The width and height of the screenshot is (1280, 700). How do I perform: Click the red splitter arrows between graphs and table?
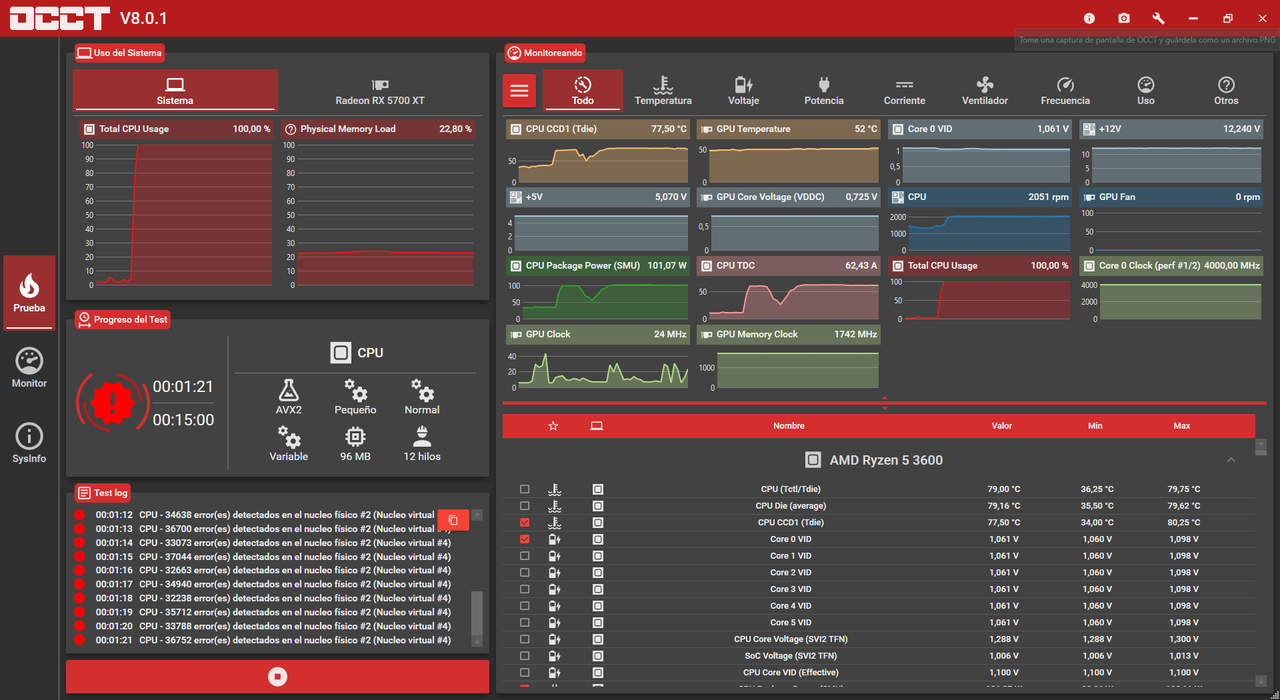[x=884, y=403]
